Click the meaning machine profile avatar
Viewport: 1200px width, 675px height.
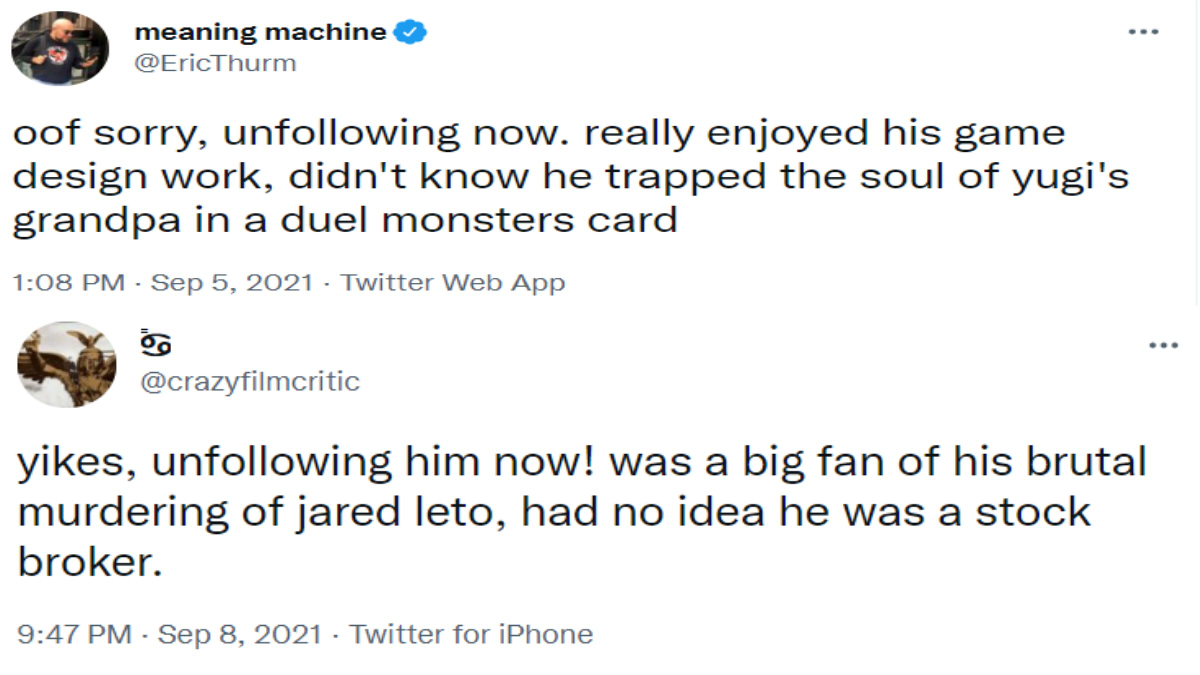[60, 47]
